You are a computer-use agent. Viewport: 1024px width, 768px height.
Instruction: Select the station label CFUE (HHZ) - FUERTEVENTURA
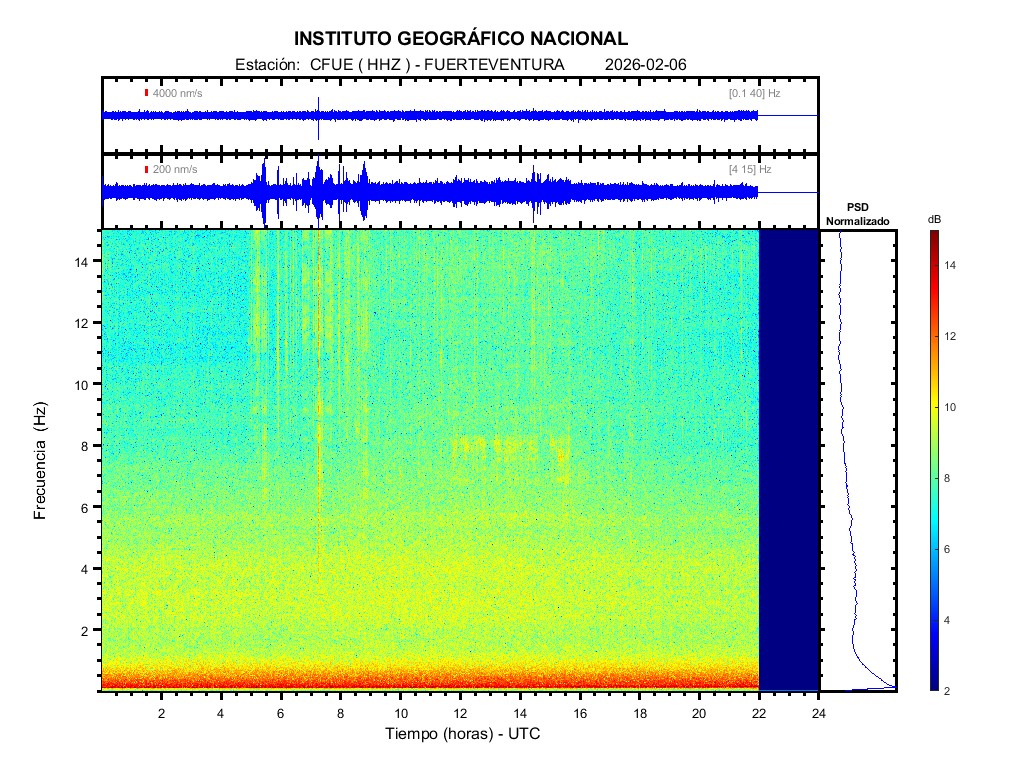point(399,65)
